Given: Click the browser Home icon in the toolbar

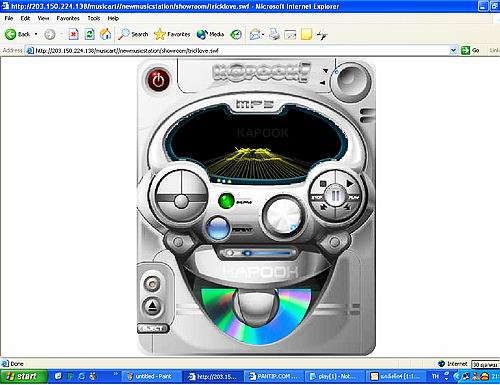Looking at the screenshot, I should coord(105,34).
